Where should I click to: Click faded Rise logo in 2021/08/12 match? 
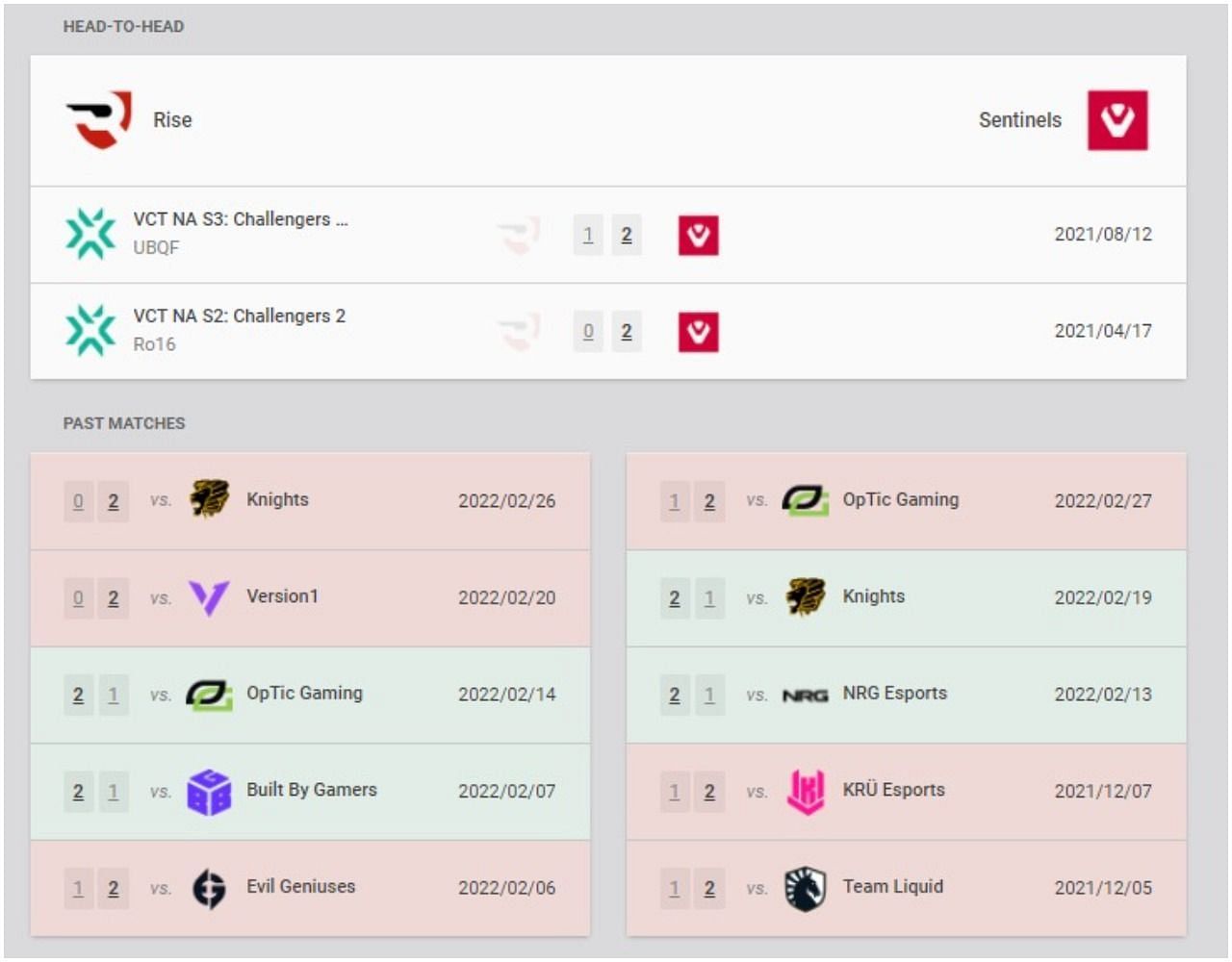(519, 236)
